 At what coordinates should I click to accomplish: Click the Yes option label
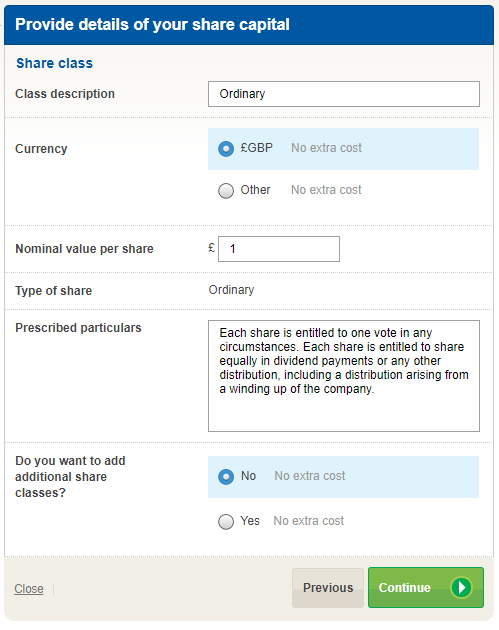(250, 521)
